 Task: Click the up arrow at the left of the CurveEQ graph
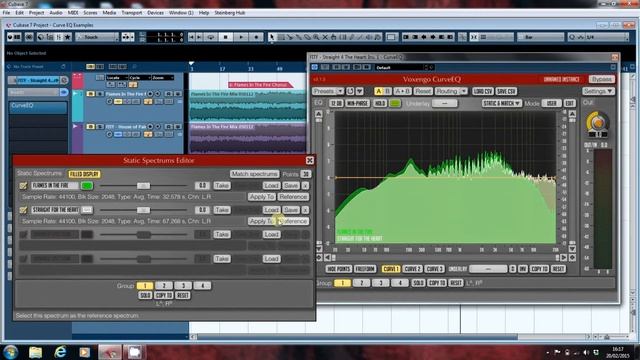point(319,114)
